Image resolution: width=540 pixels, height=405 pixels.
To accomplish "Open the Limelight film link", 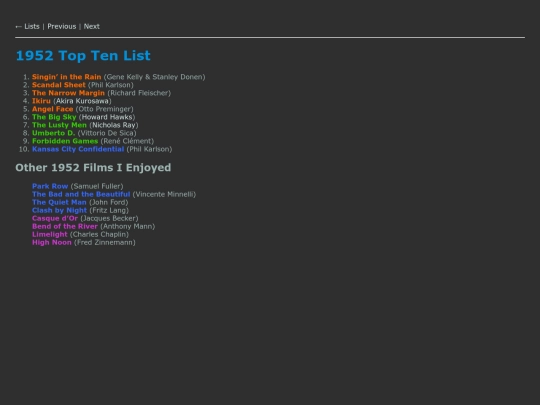I will pyautogui.click(x=50, y=235).
